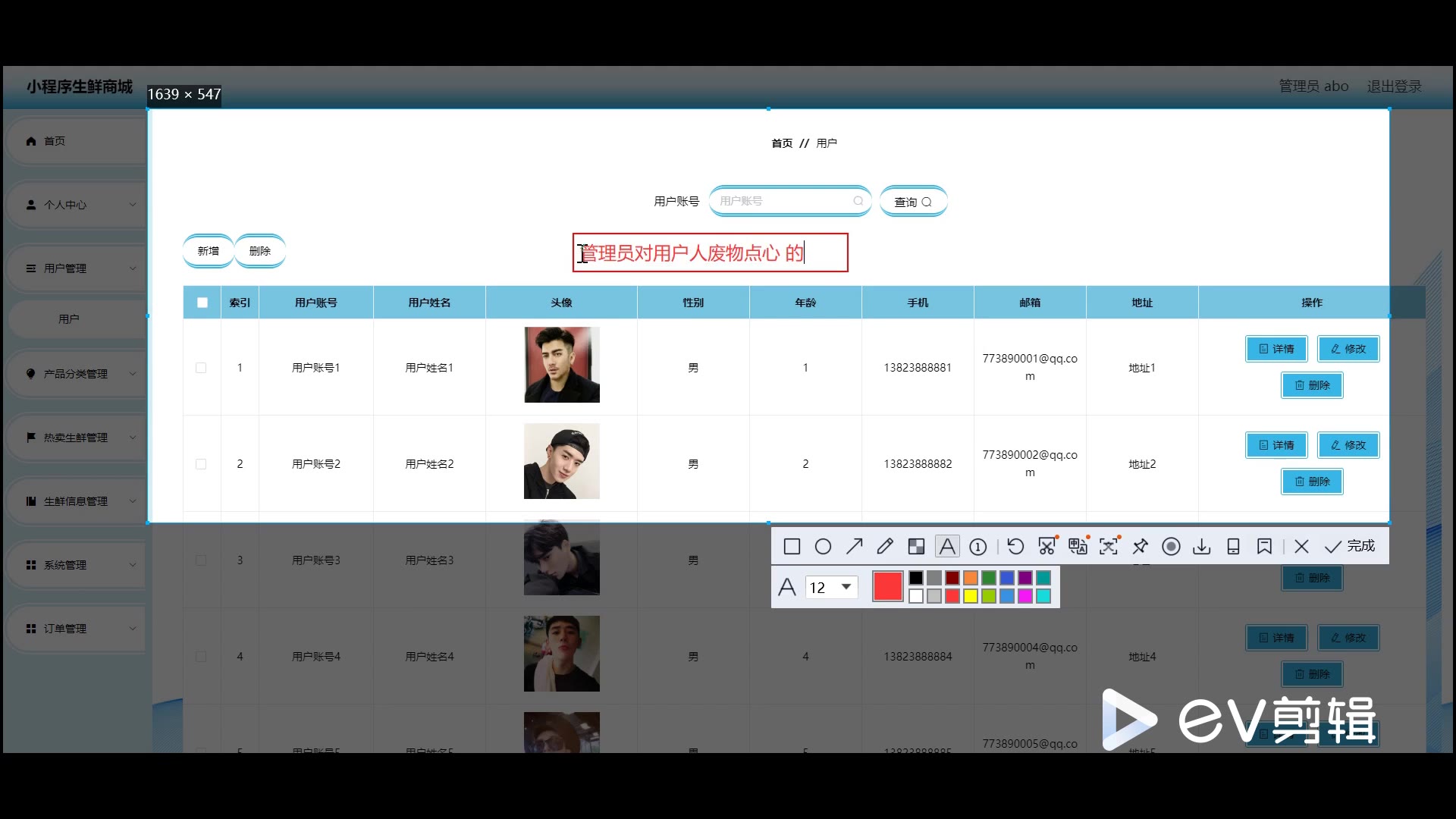
Task: Select the ellipse annotation tool
Action: coord(823,547)
